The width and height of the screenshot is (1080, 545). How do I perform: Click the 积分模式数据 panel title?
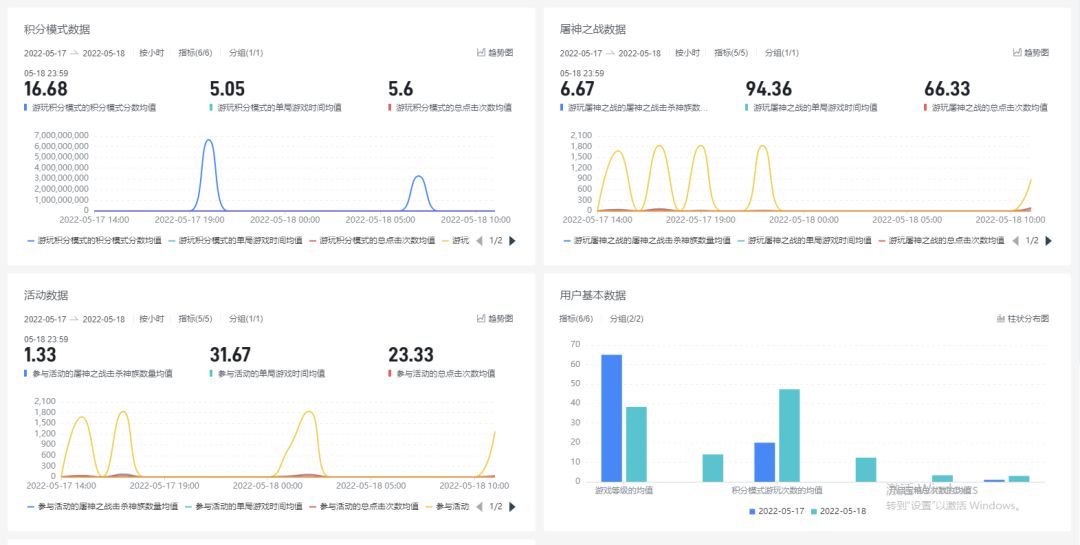click(x=57, y=29)
